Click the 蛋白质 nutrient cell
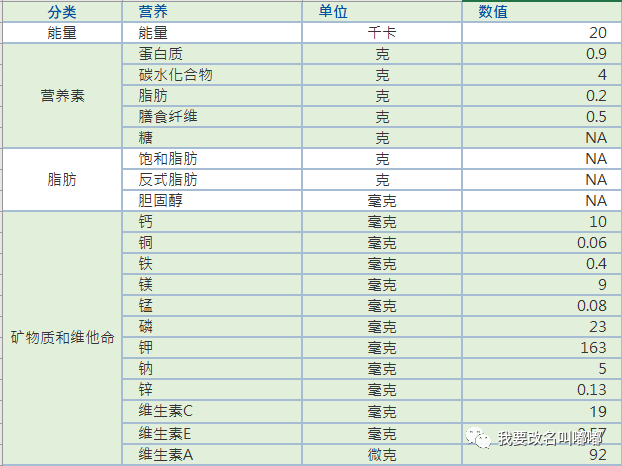622x466 pixels. 212,54
